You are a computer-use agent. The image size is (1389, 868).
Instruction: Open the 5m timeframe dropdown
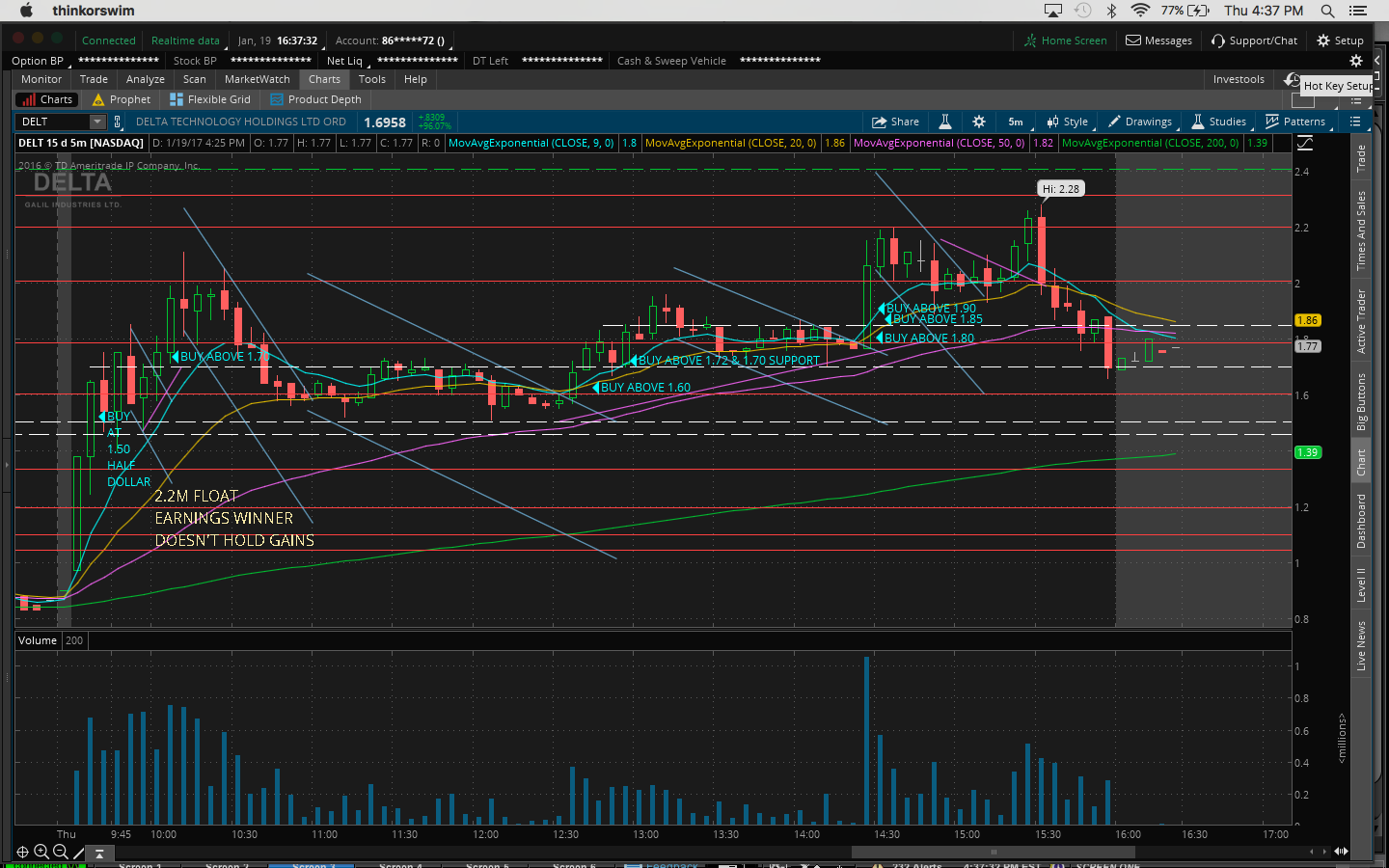[x=1016, y=122]
